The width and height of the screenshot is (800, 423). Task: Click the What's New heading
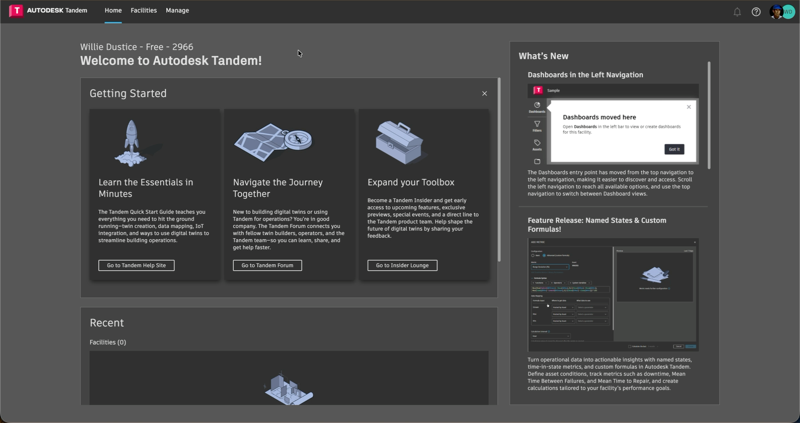point(543,56)
